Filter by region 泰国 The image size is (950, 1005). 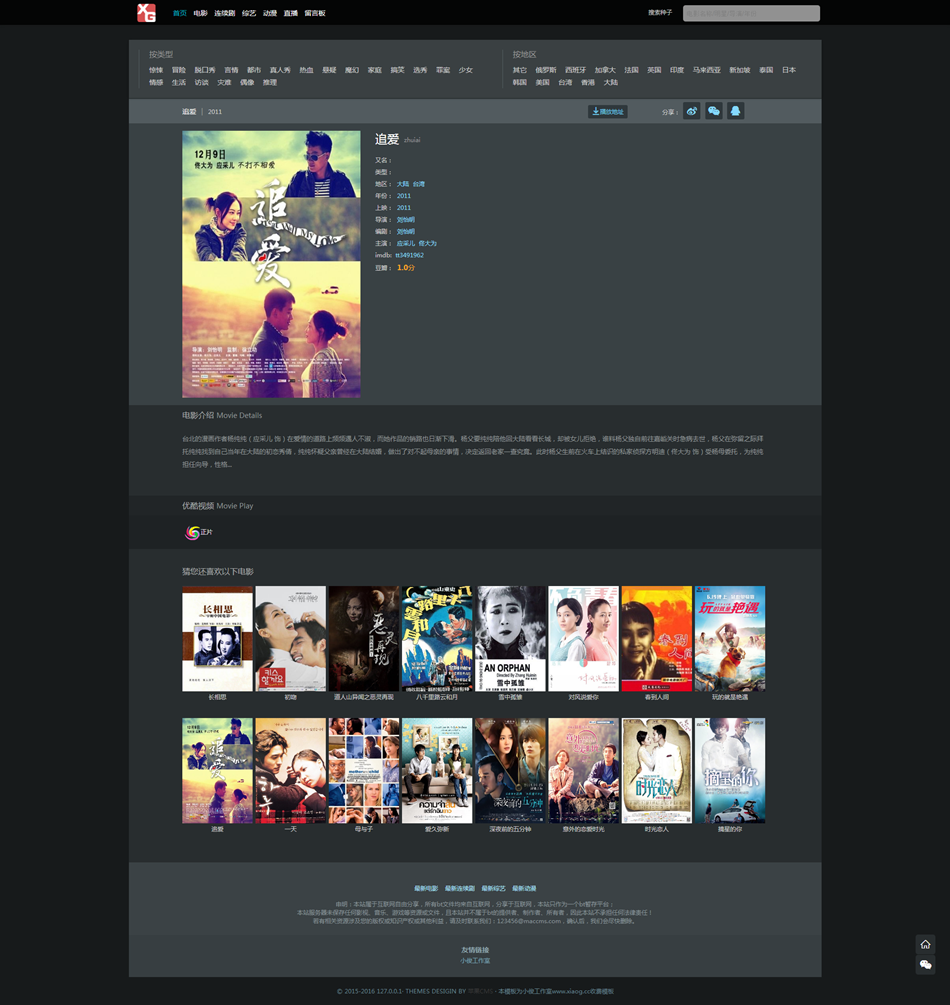[x=766, y=71]
